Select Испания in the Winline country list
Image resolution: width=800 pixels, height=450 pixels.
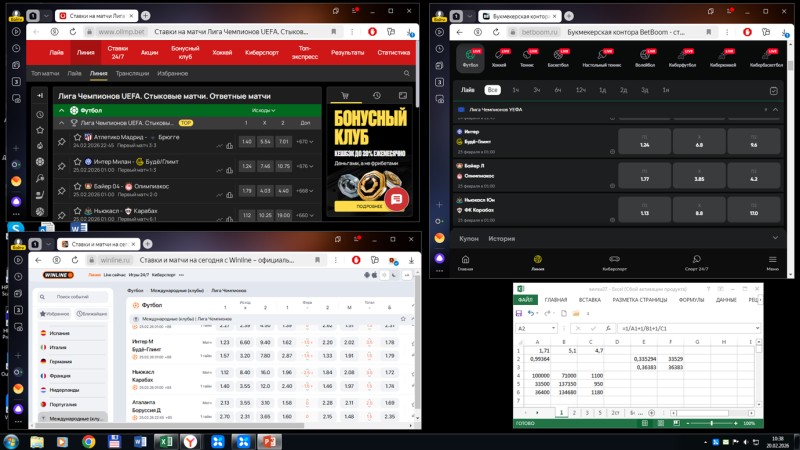click(60, 333)
